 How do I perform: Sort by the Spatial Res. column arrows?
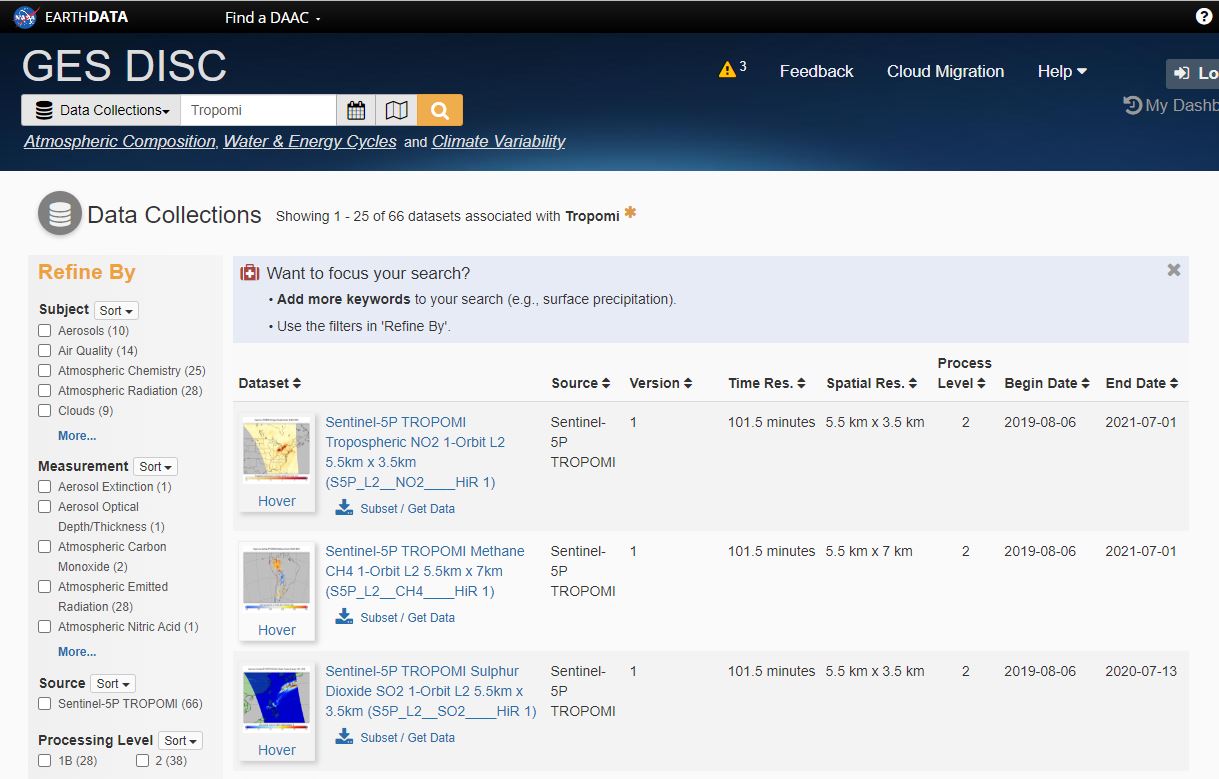(913, 384)
